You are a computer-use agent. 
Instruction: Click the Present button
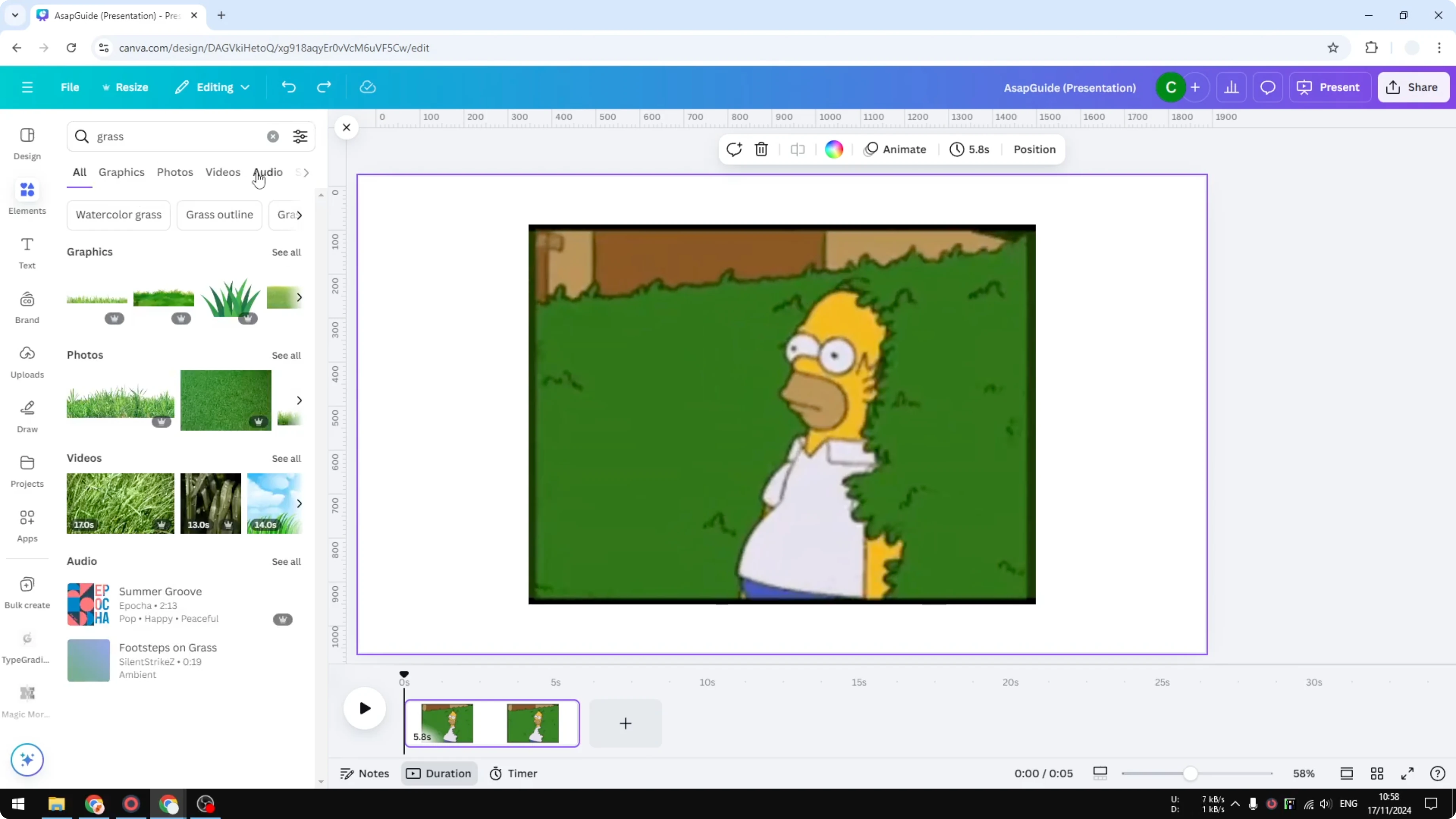click(x=1330, y=87)
